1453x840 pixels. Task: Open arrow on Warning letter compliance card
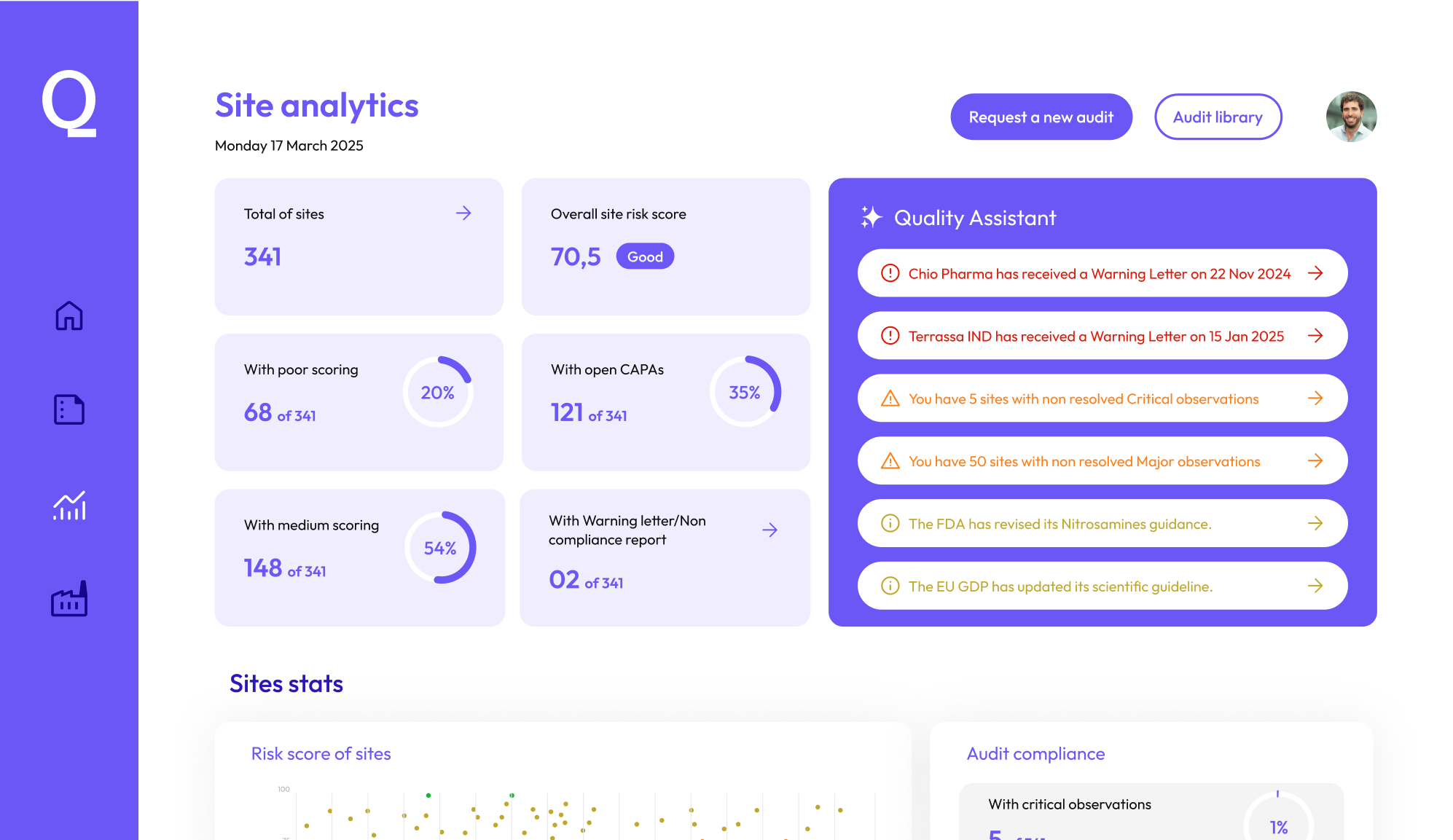[769, 530]
